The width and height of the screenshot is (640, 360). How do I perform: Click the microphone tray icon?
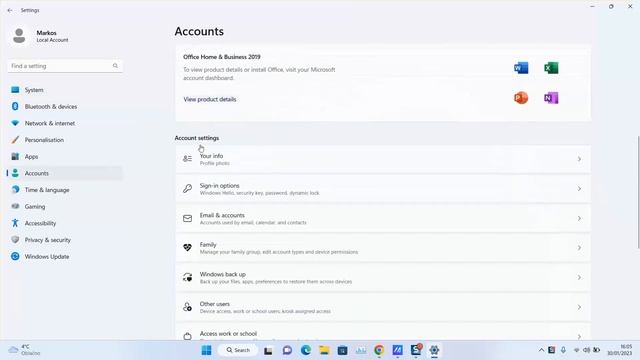563,350
